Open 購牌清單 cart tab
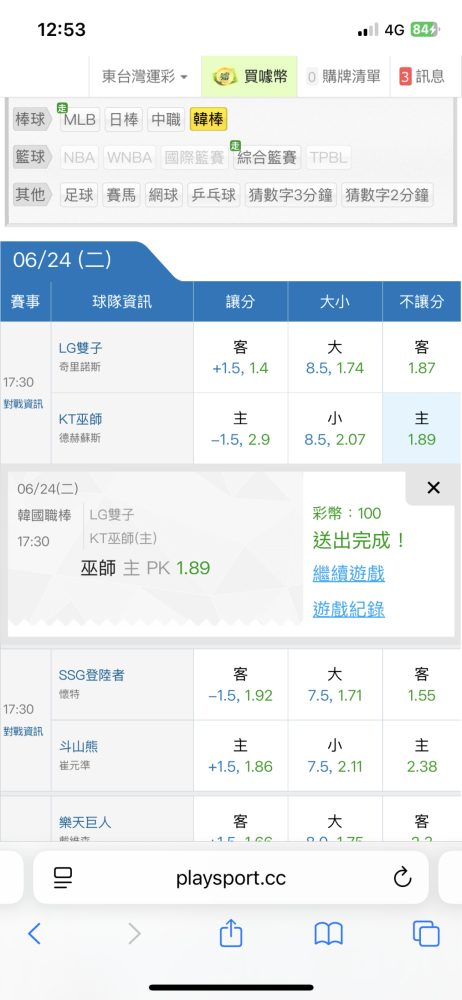Viewport: 462px width, 1000px height. 345,77
